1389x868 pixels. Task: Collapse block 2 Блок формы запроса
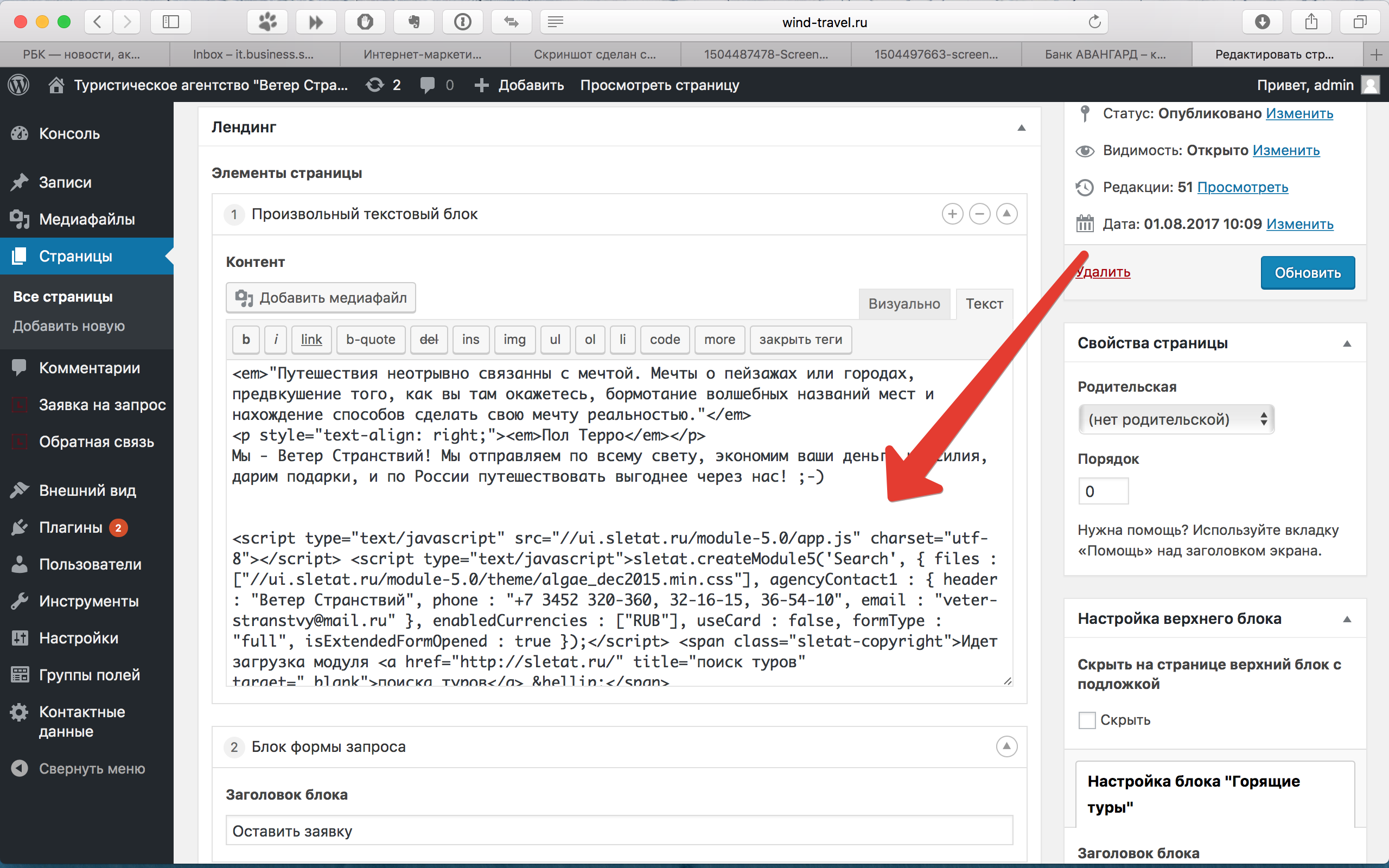pyautogui.click(x=1006, y=746)
